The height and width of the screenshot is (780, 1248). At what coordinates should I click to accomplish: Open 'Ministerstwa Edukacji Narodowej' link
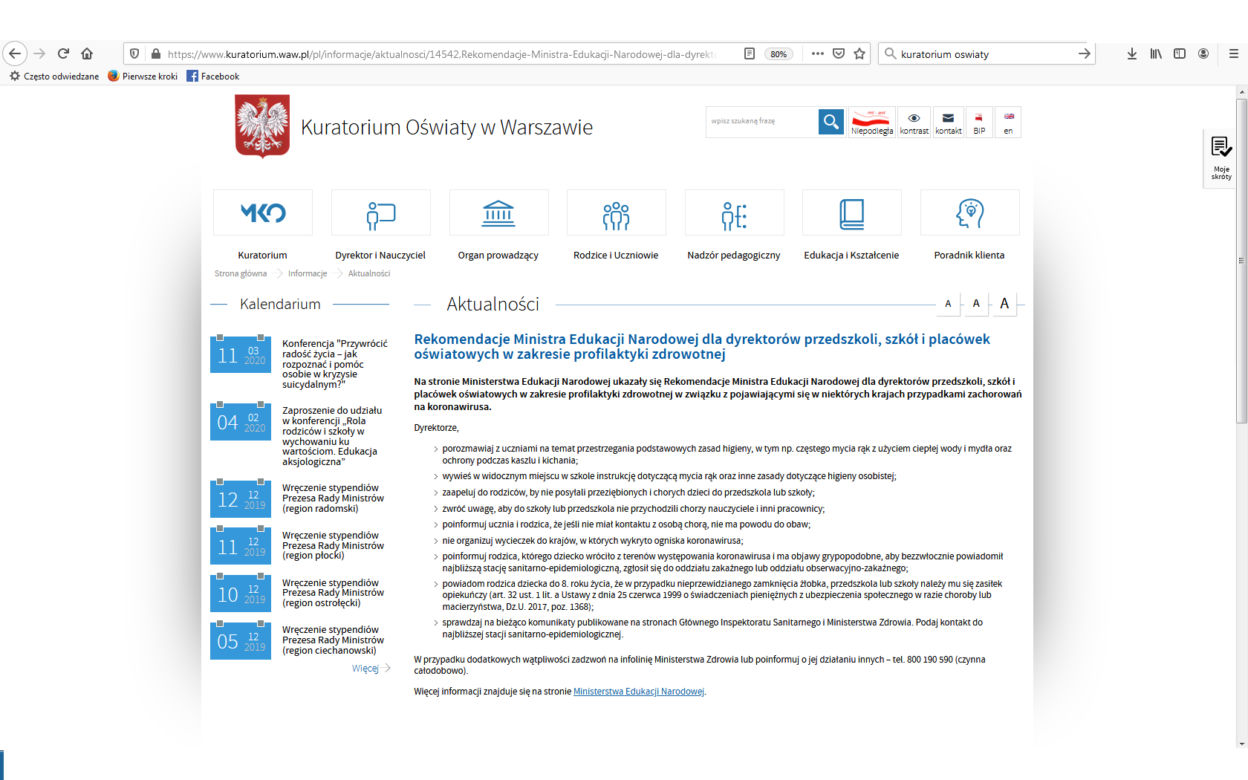[x=639, y=691]
